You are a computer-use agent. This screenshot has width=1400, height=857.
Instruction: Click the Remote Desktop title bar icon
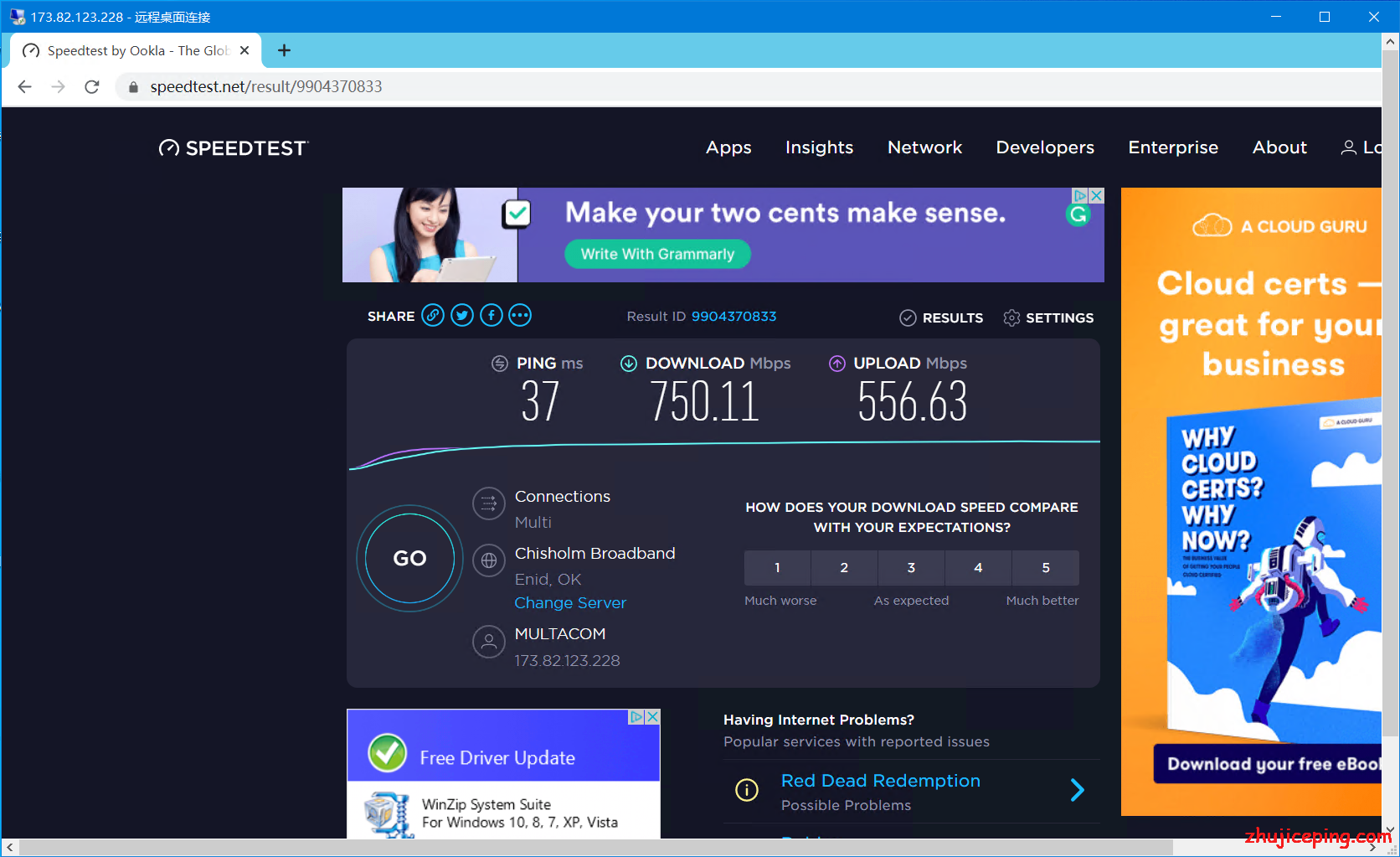tap(18, 17)
